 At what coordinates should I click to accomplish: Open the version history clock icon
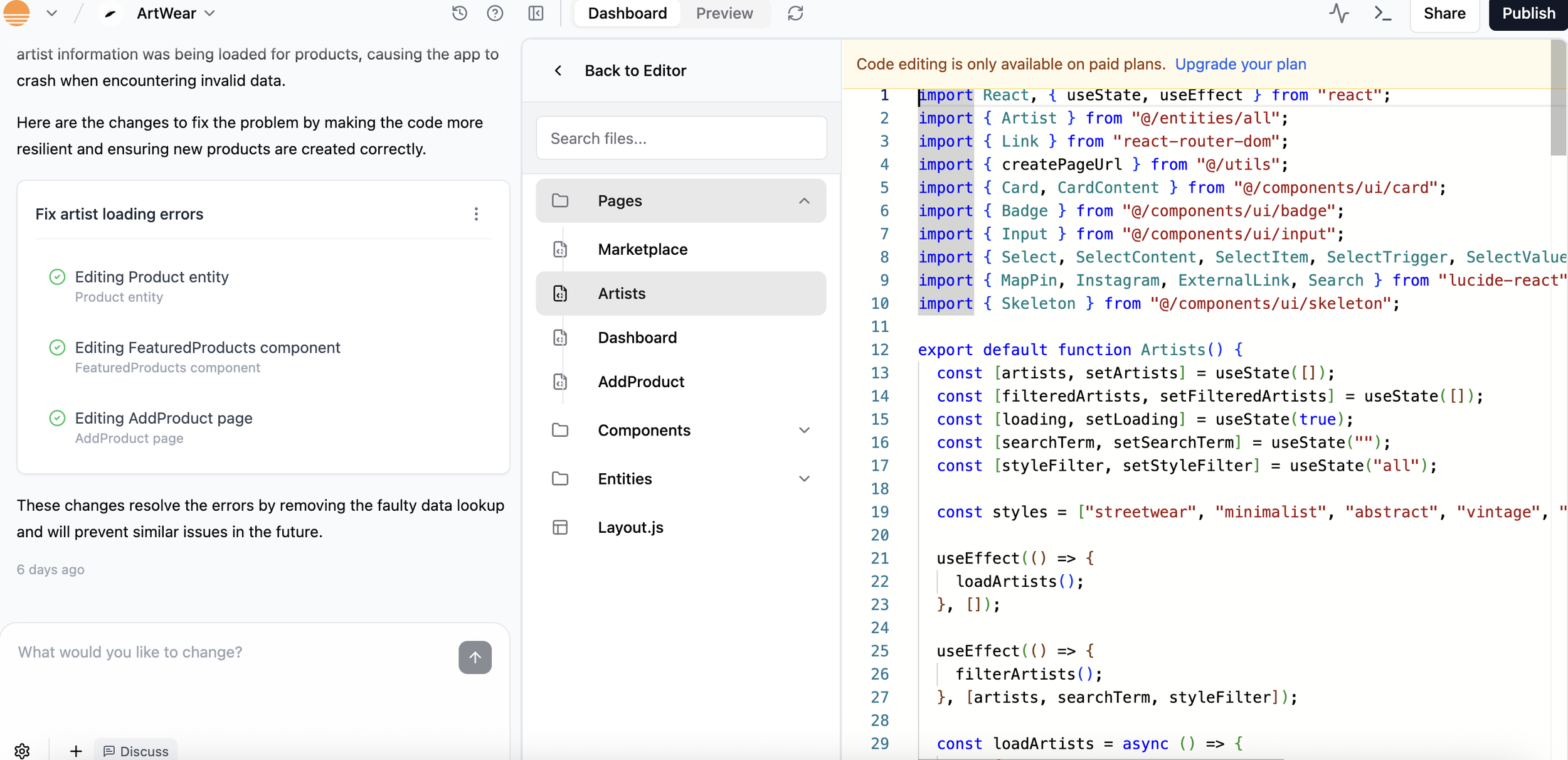[x=459, y=13]
